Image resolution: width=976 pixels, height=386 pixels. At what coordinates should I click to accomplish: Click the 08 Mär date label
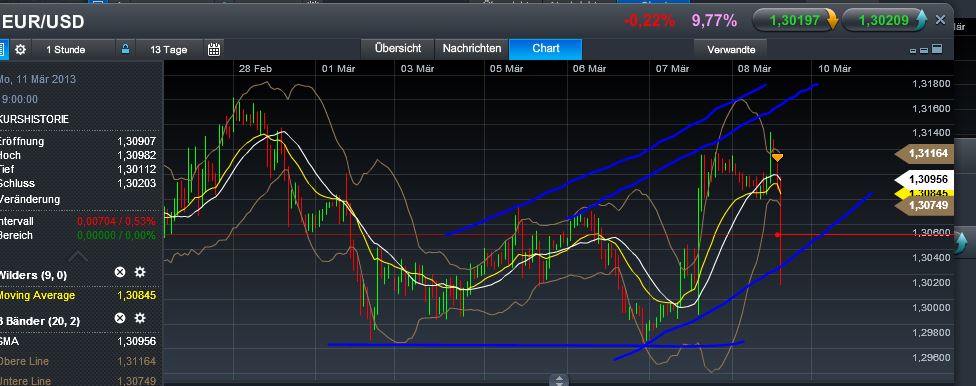click(754, 68)
